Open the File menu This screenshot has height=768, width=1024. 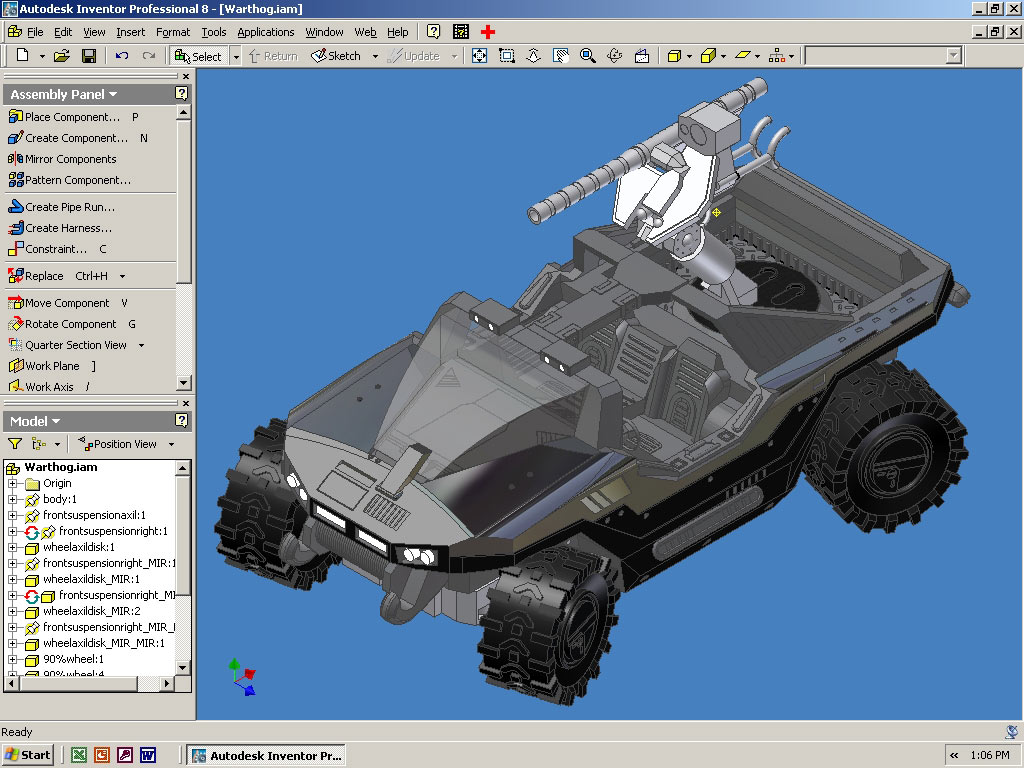35,32
